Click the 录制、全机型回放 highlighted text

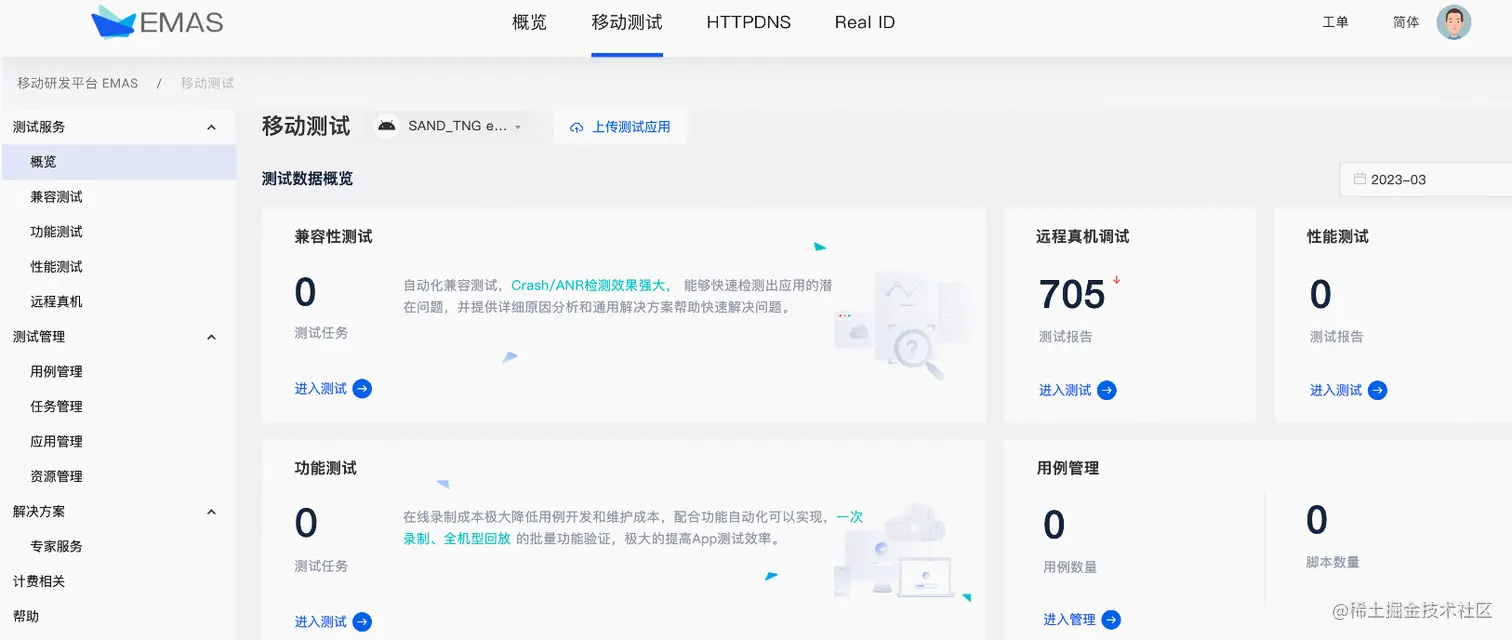tap(457, 538)
